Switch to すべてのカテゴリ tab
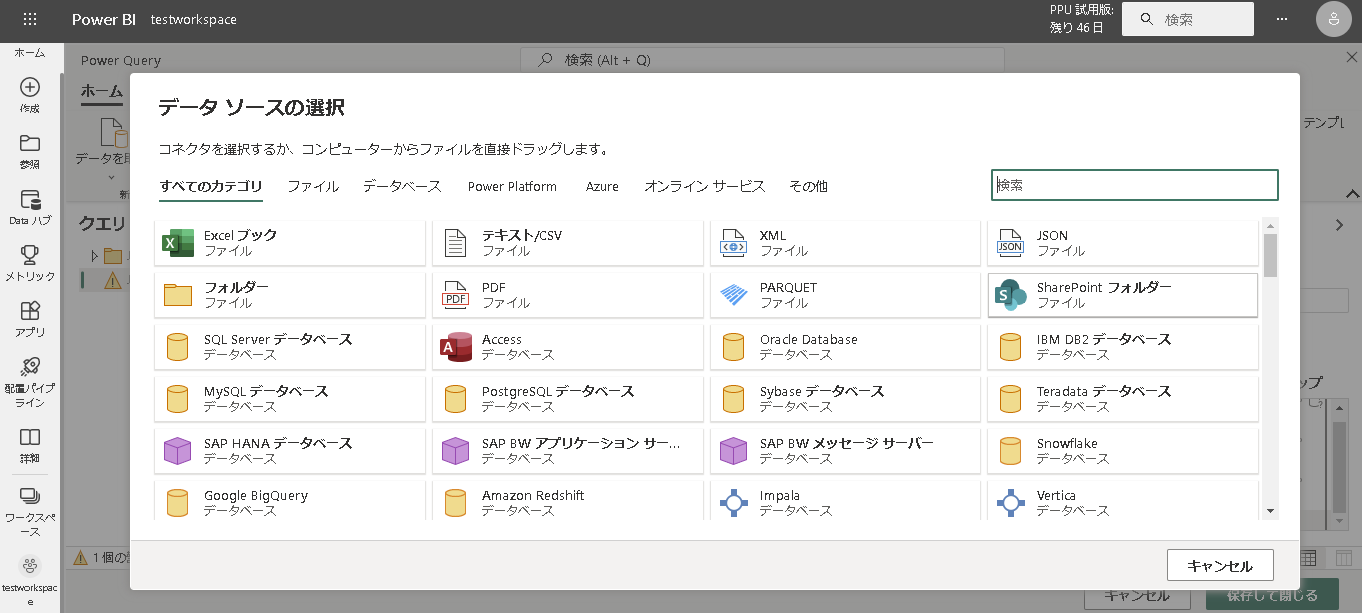 coord(211,186)
